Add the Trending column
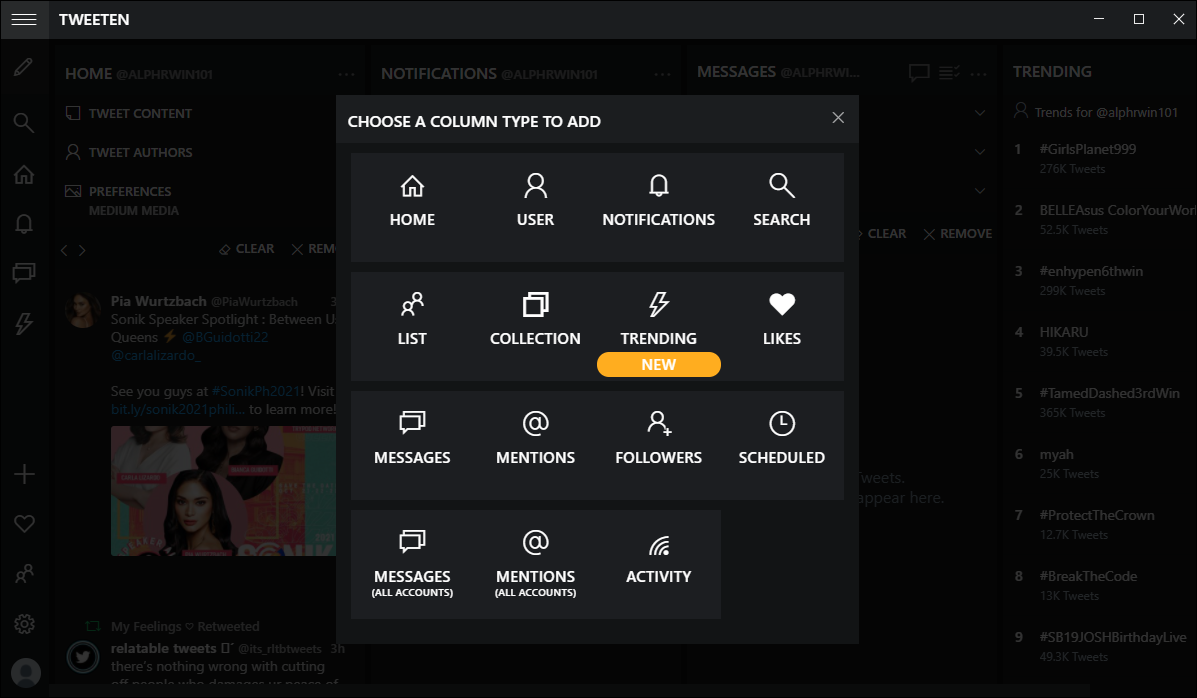The image size is (1197, 698). tap(658, 320)
